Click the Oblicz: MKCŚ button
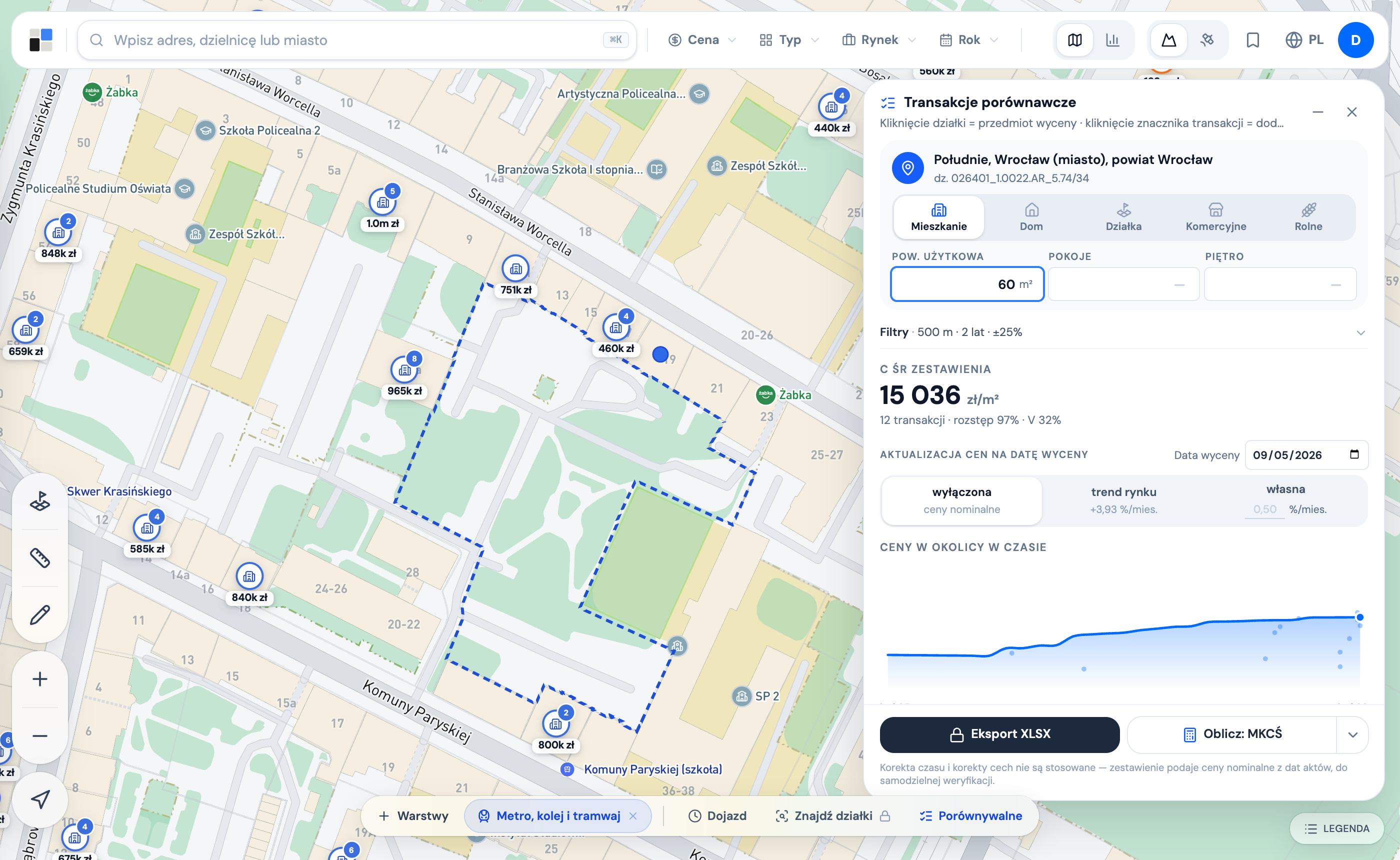Screen dimensions: 1400x860 click(x=1231, y=735)
